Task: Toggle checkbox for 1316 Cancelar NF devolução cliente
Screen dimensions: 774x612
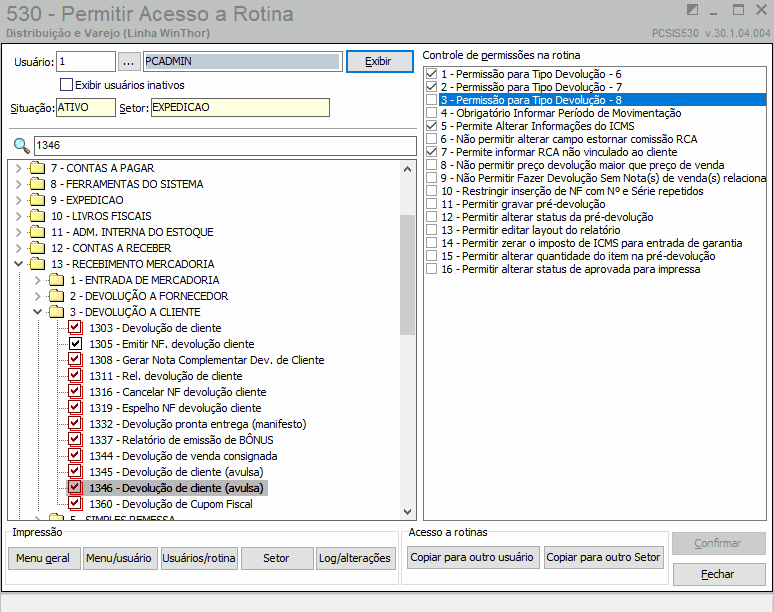Action: (75, 392)
